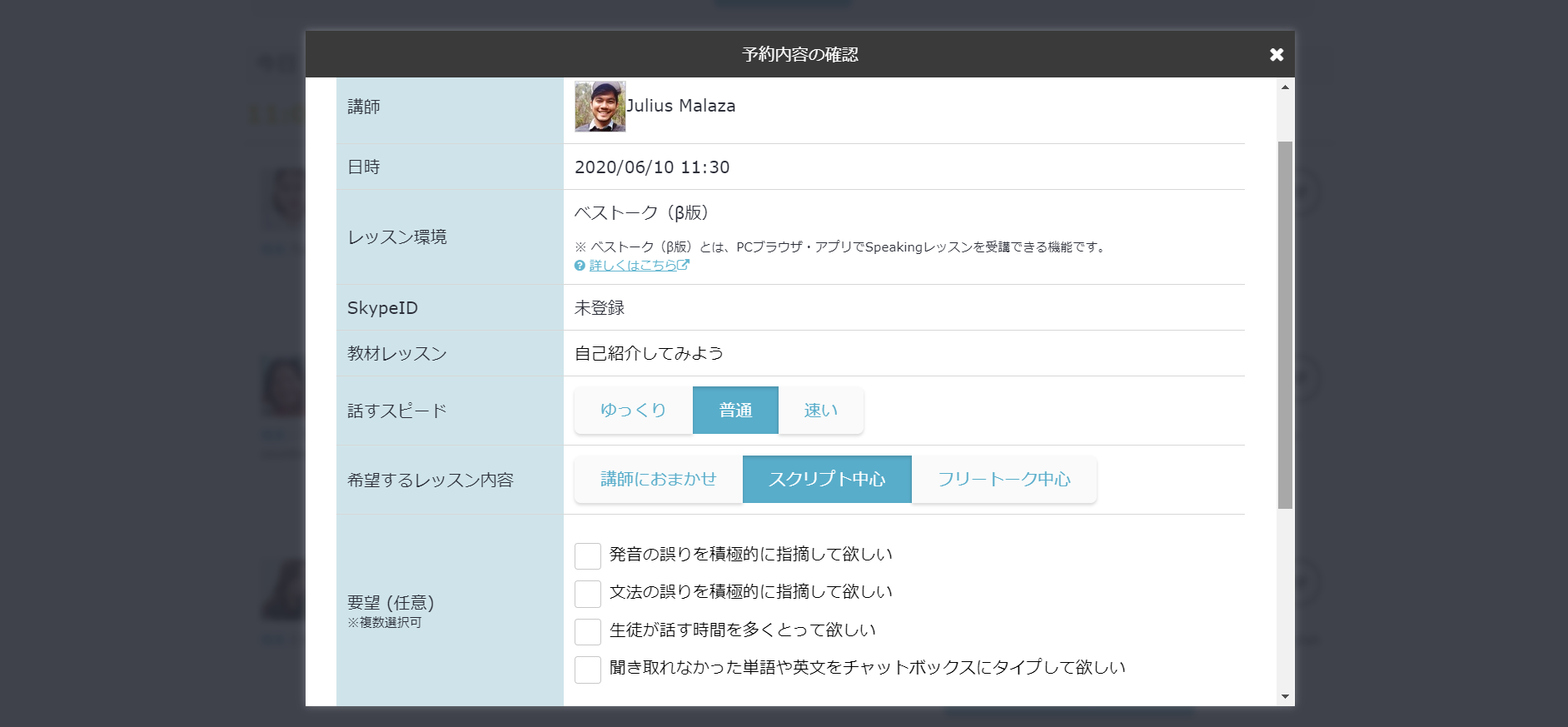Enable the 文法の誤り correction request checkbox

(588, 594)
